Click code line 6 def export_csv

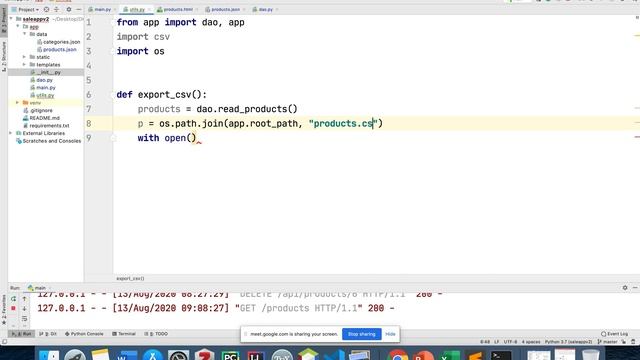pyautogui.click(x=162, y=95)
